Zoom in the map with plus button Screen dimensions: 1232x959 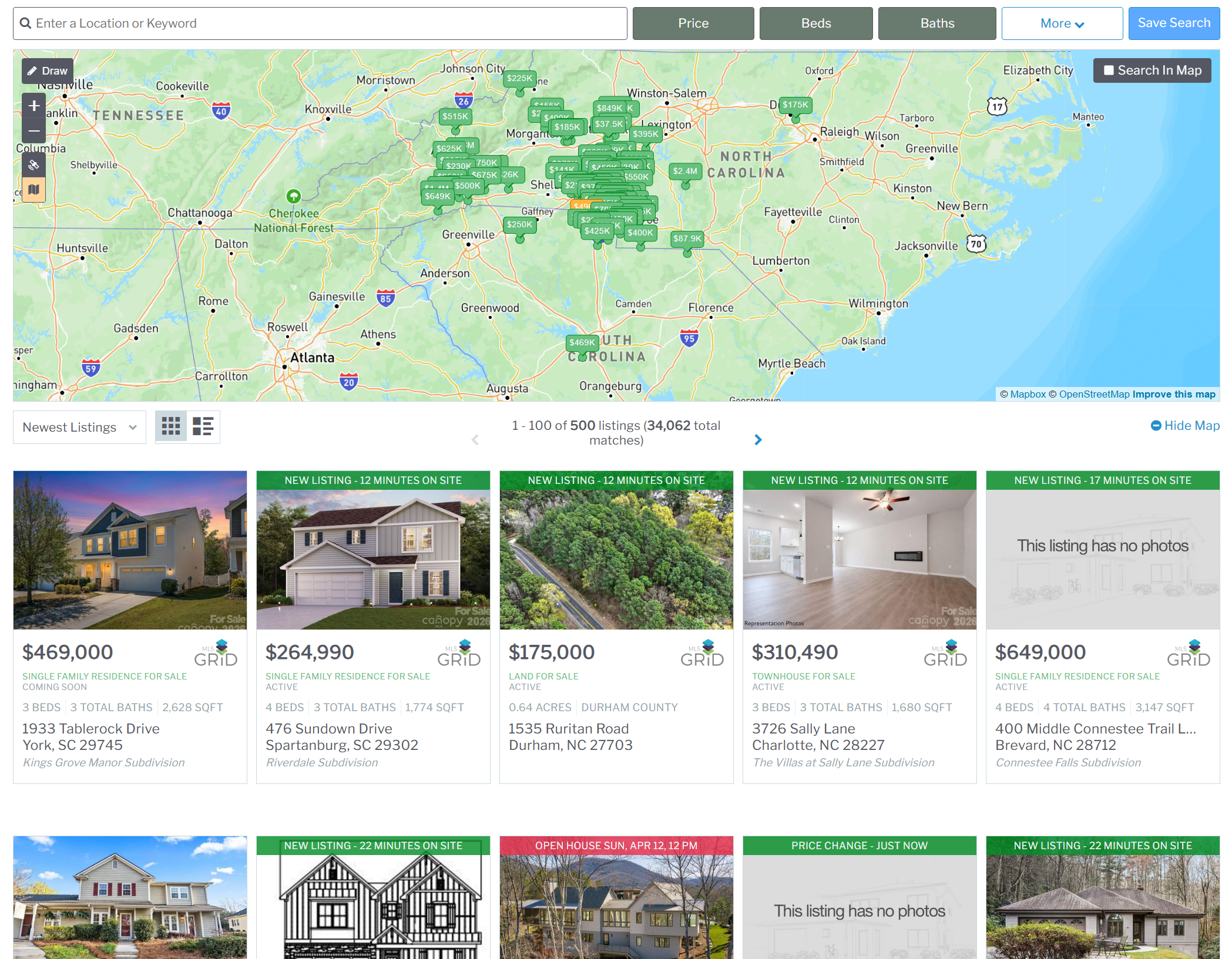click(34, 106)
